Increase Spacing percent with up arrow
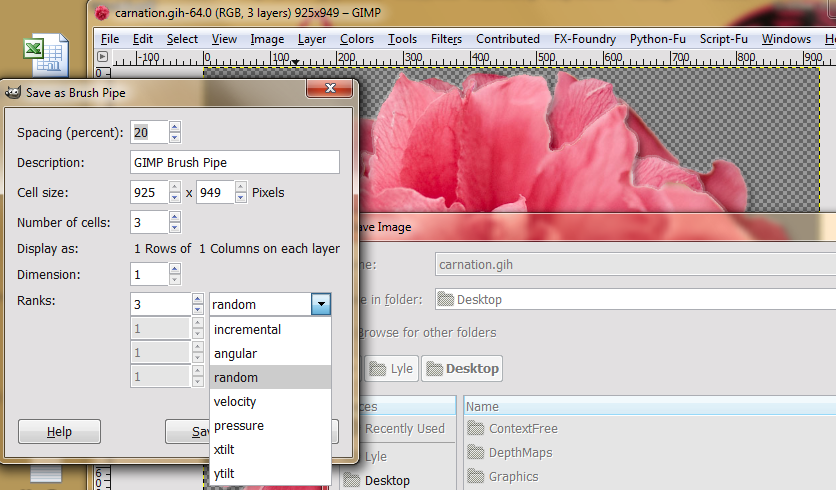This screenshot has width=836, height=490. pos(175,127)
